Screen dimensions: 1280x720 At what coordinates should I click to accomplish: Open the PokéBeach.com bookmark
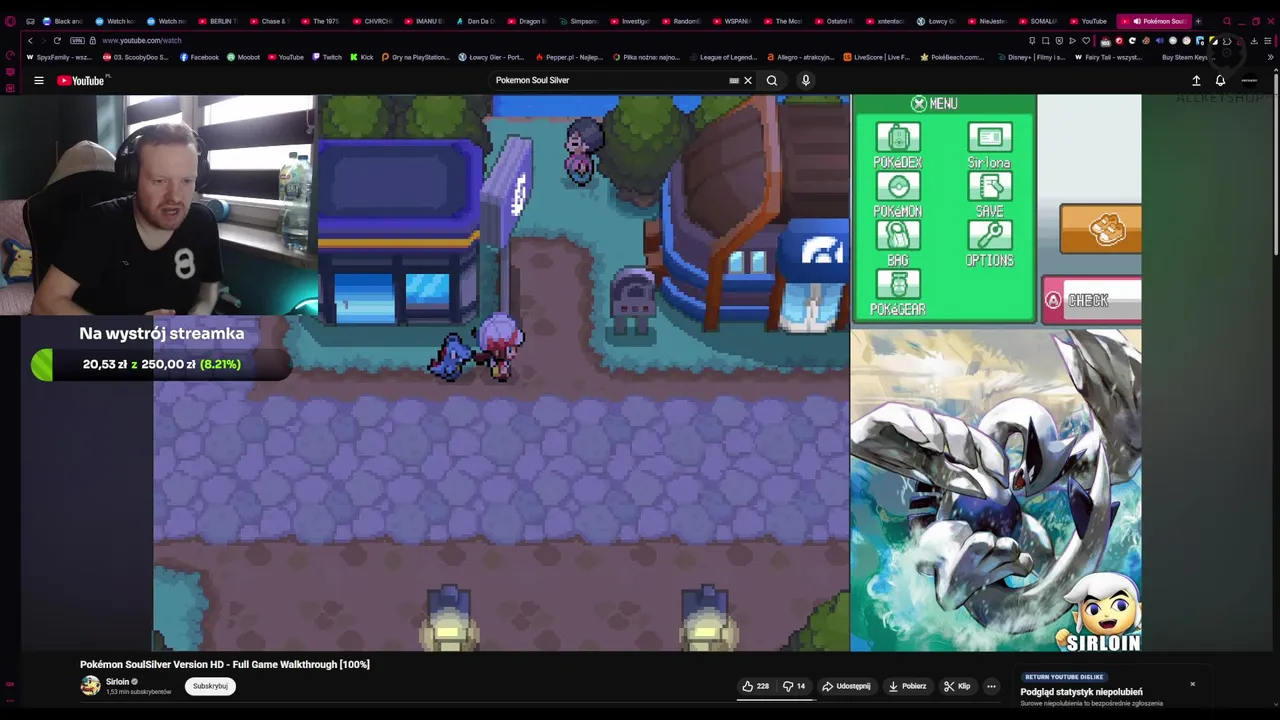[952, 57]
